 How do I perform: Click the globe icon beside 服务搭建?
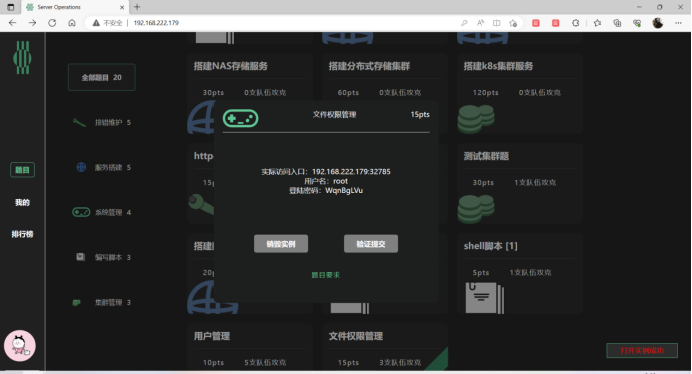coord(81,167)
